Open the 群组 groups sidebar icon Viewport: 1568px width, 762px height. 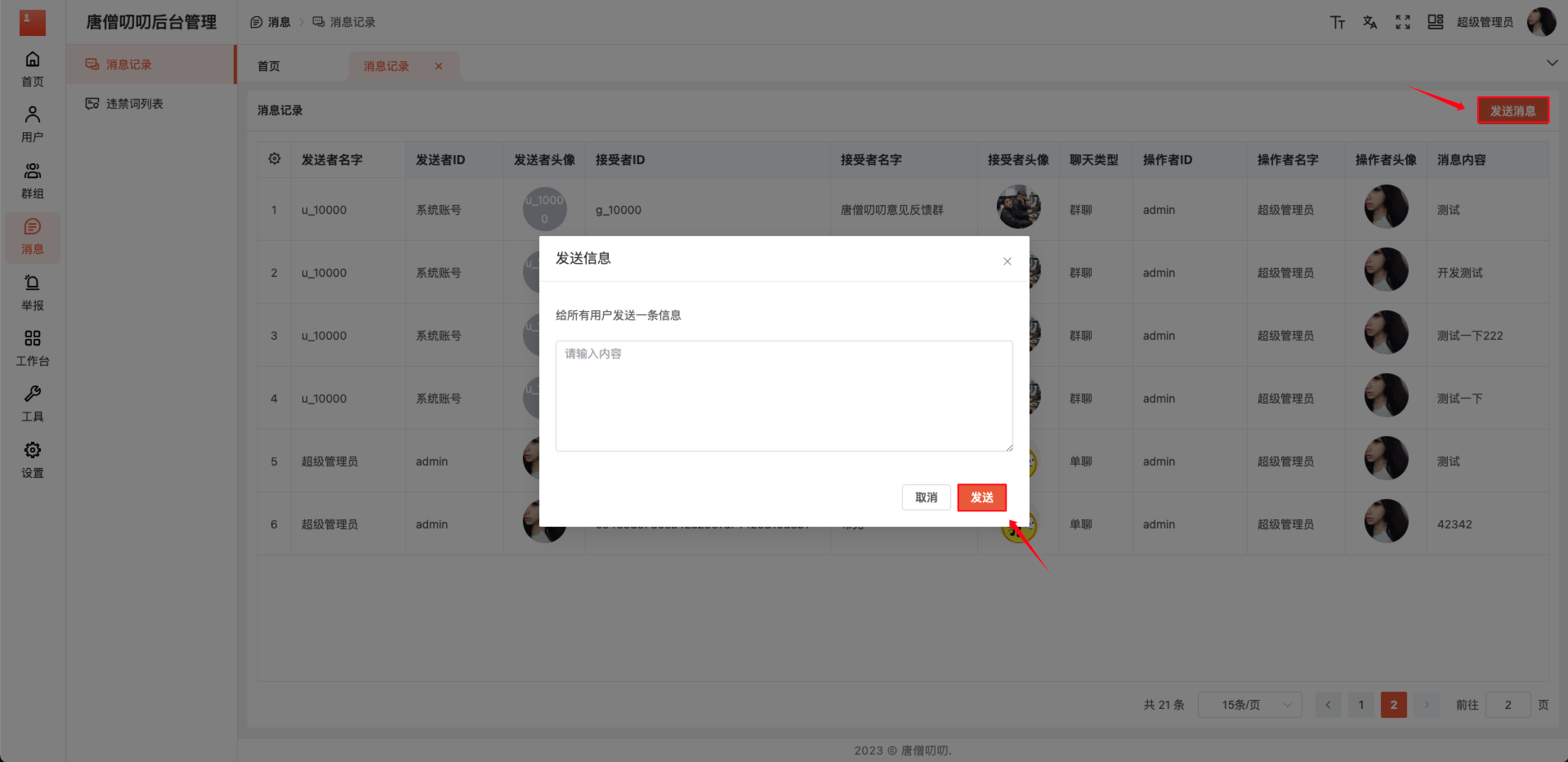pyautogui.click(x=32, y=180)
